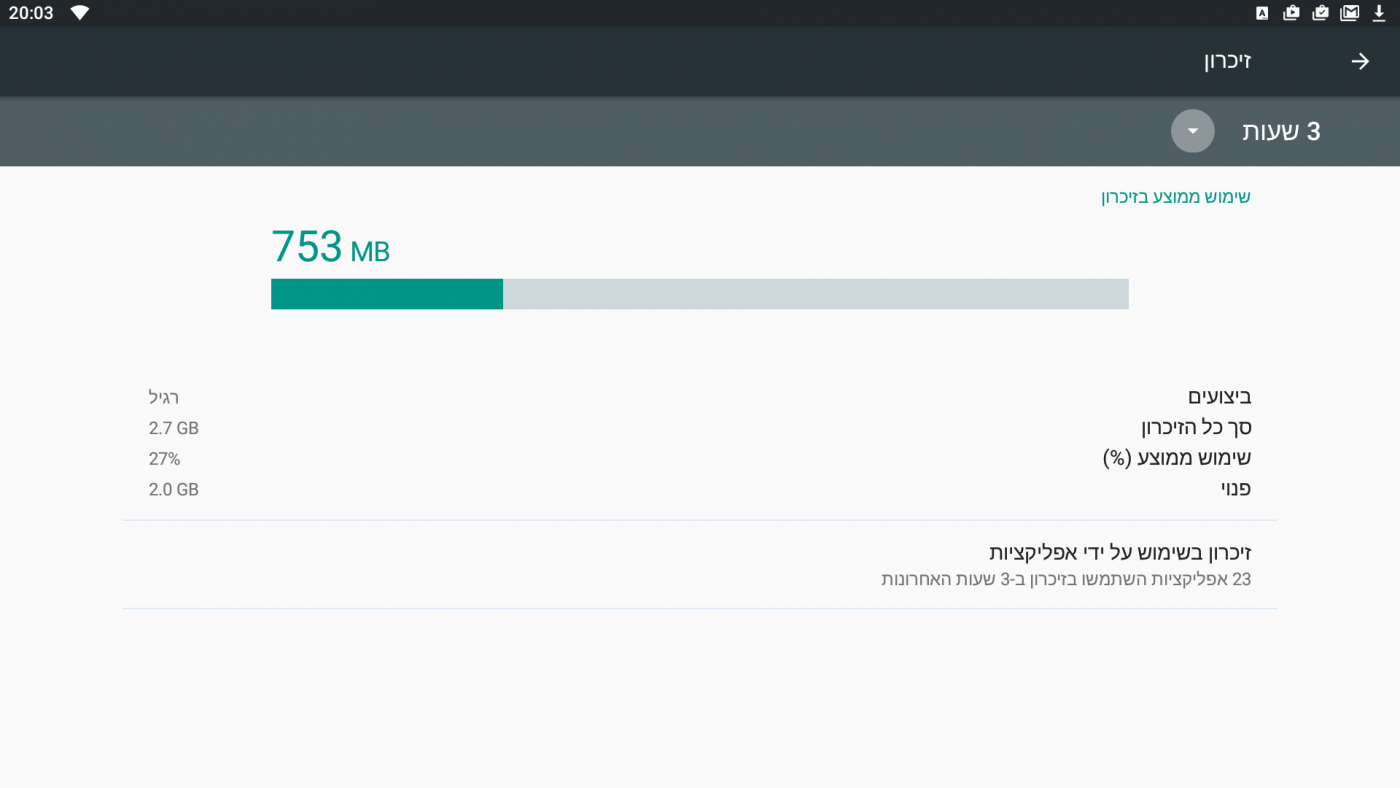Click the Wi-Fi status icon
Image resolution: width=1400 pixels, height=788 pixels.
coord(80,13)
